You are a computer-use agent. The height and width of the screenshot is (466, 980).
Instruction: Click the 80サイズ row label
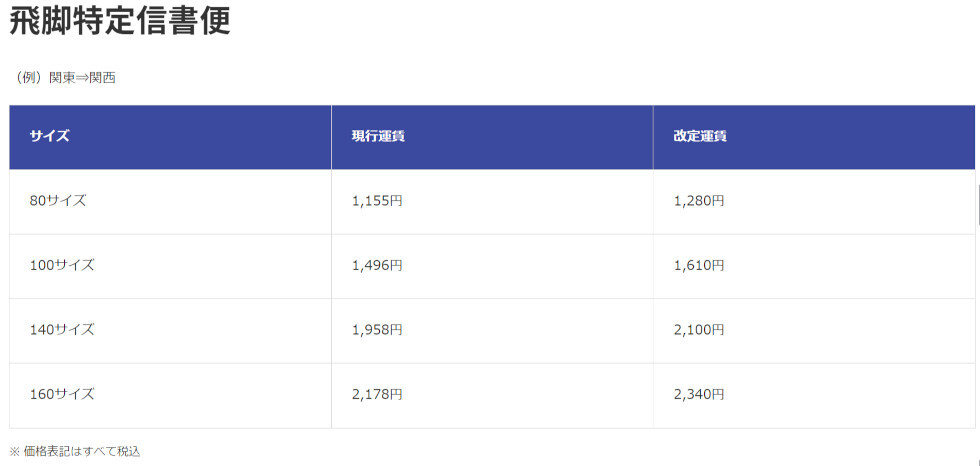[x=58, y=201]
